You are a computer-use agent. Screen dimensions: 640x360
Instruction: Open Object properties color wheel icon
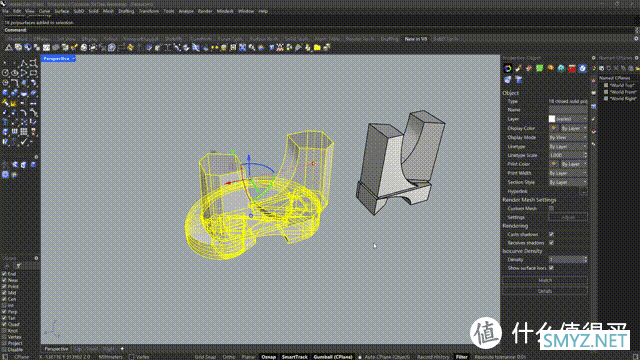pyautogui.click(x=507, y=69)
